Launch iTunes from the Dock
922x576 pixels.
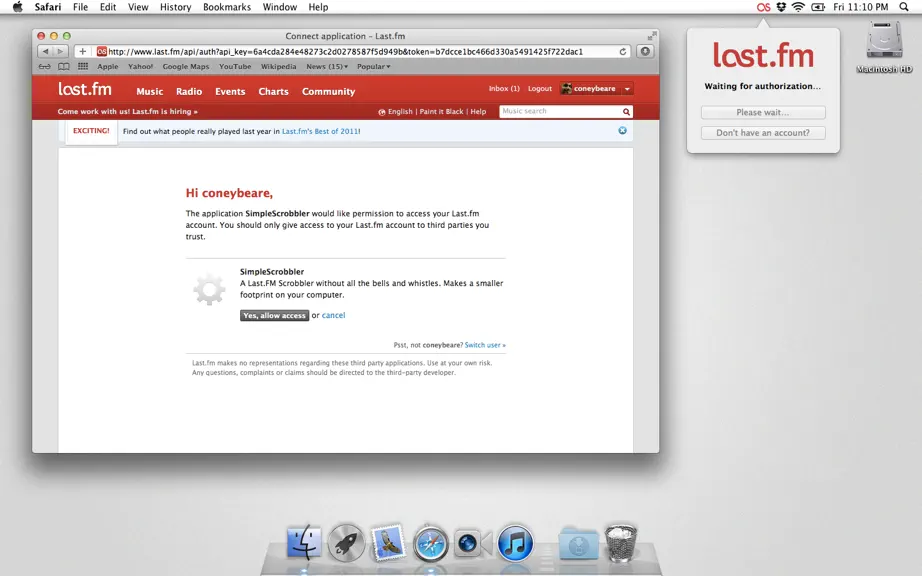pos(515,542)
